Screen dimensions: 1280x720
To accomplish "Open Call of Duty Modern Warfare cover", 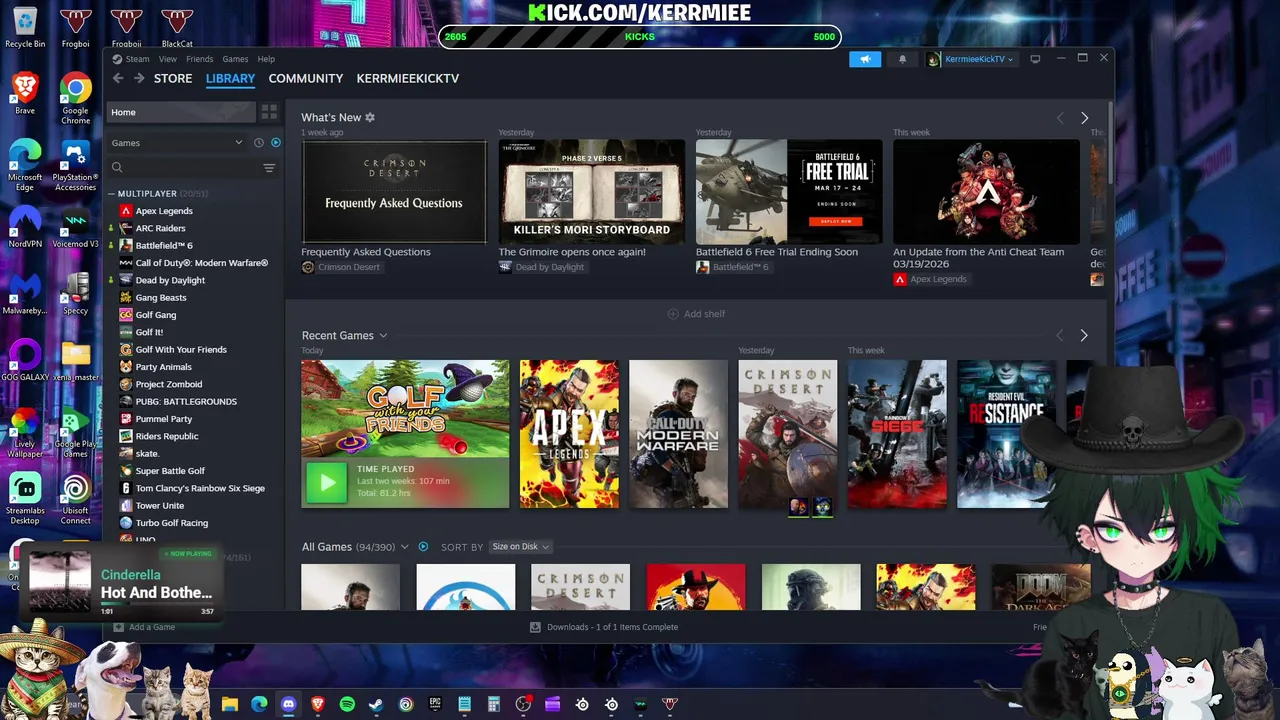I will pyautogui.click(x=678, y=434).
